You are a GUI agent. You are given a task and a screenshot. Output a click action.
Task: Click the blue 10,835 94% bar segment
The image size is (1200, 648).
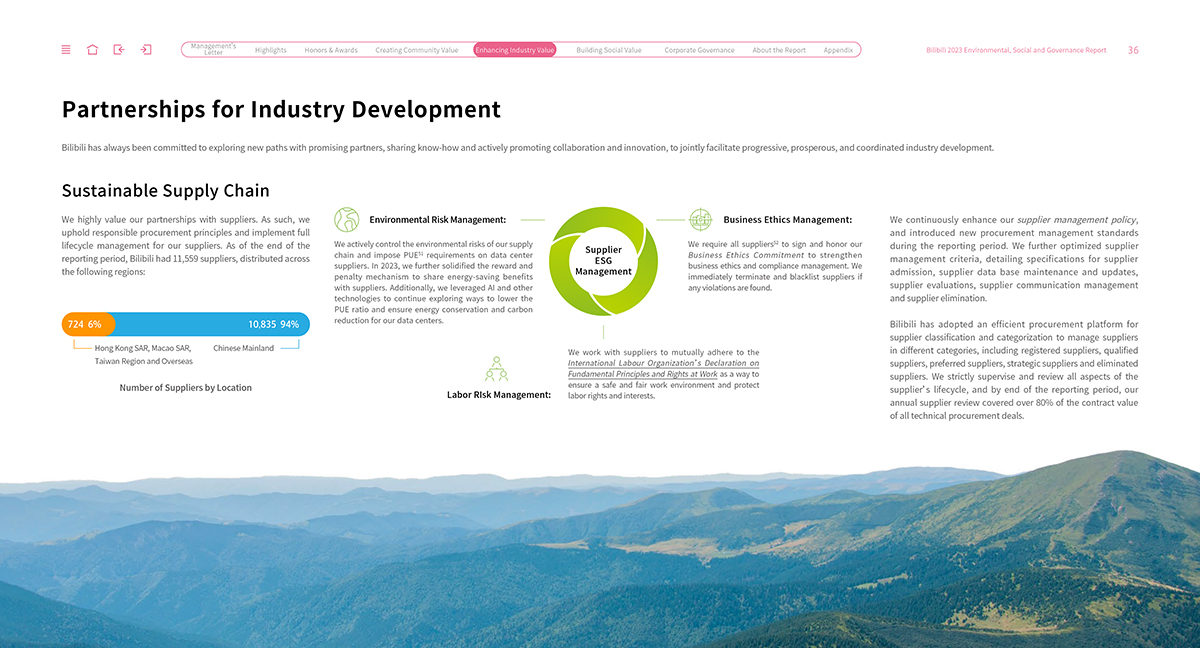(x=213, y=324)
